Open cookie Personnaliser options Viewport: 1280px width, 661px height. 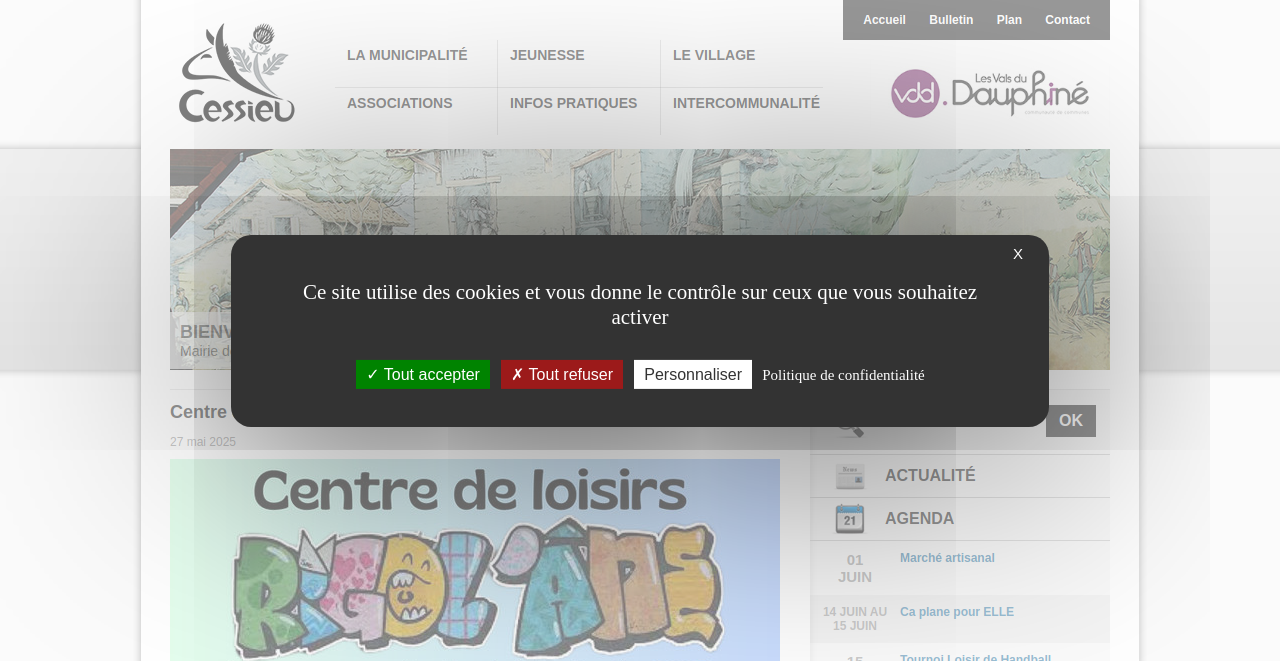(693, 374)
